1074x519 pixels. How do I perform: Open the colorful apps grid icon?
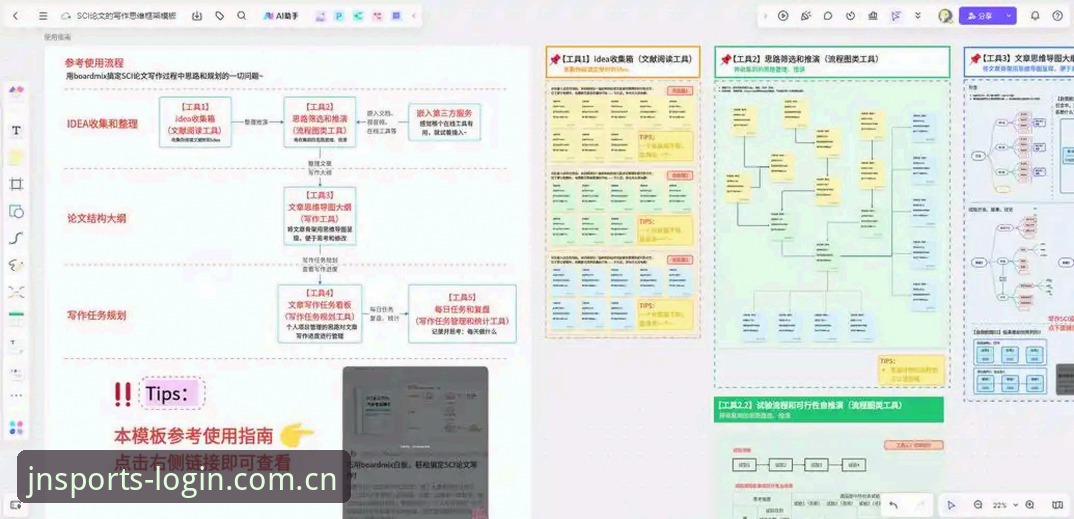[16, 427]
